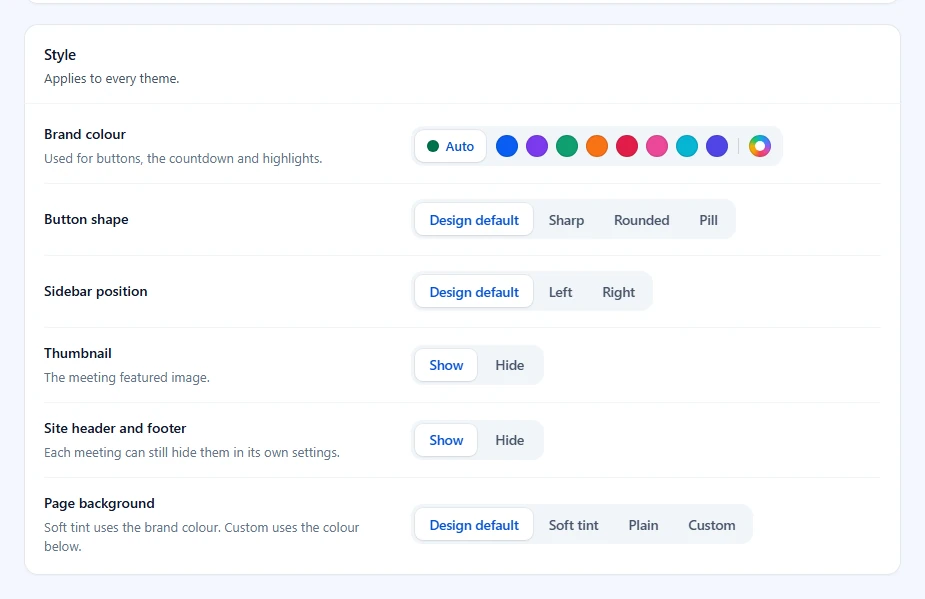This screenshot has width=925, height=599.
Task: Pick the red brand colour swatch
Action: tap(627, 146)
